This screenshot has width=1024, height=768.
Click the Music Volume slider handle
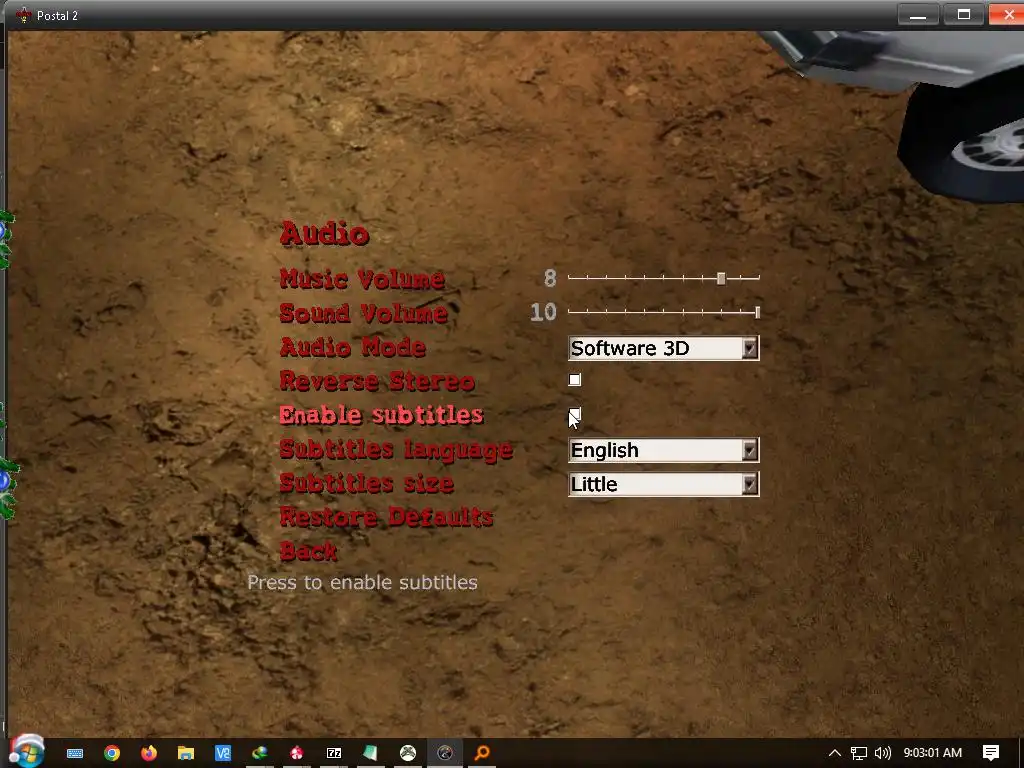721,278
